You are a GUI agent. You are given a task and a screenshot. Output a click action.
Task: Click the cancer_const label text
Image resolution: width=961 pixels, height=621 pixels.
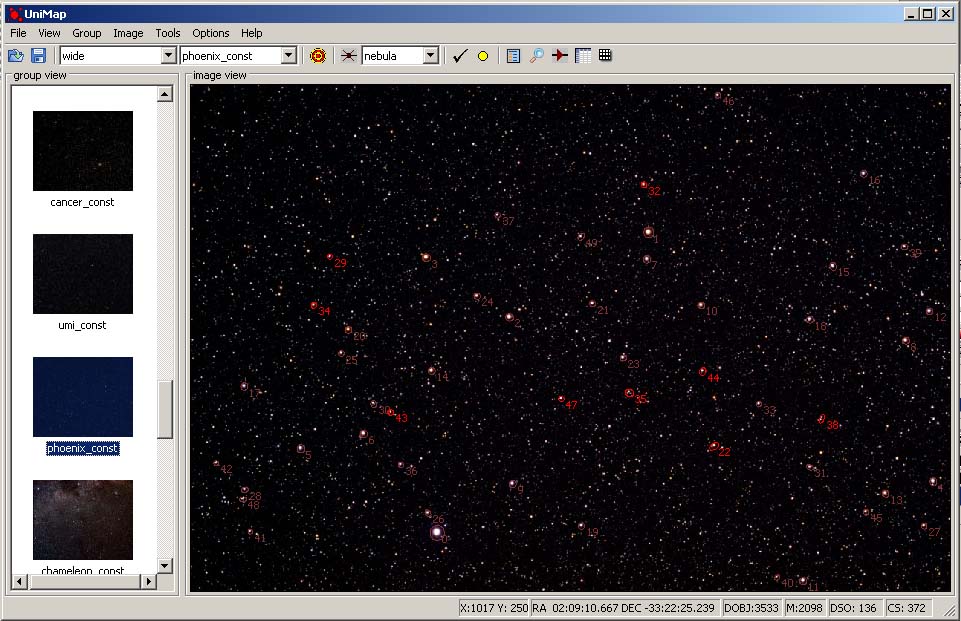tap(82, 202)
